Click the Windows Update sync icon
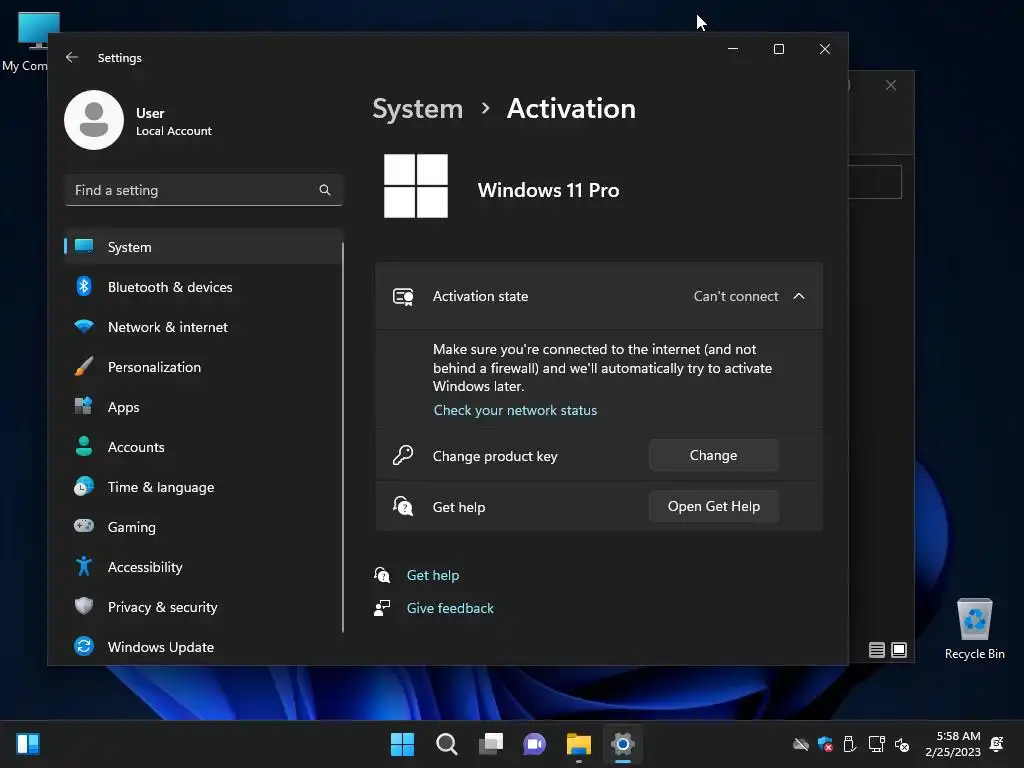This screenshot has height=768, width=1024. tap(84, 646)
